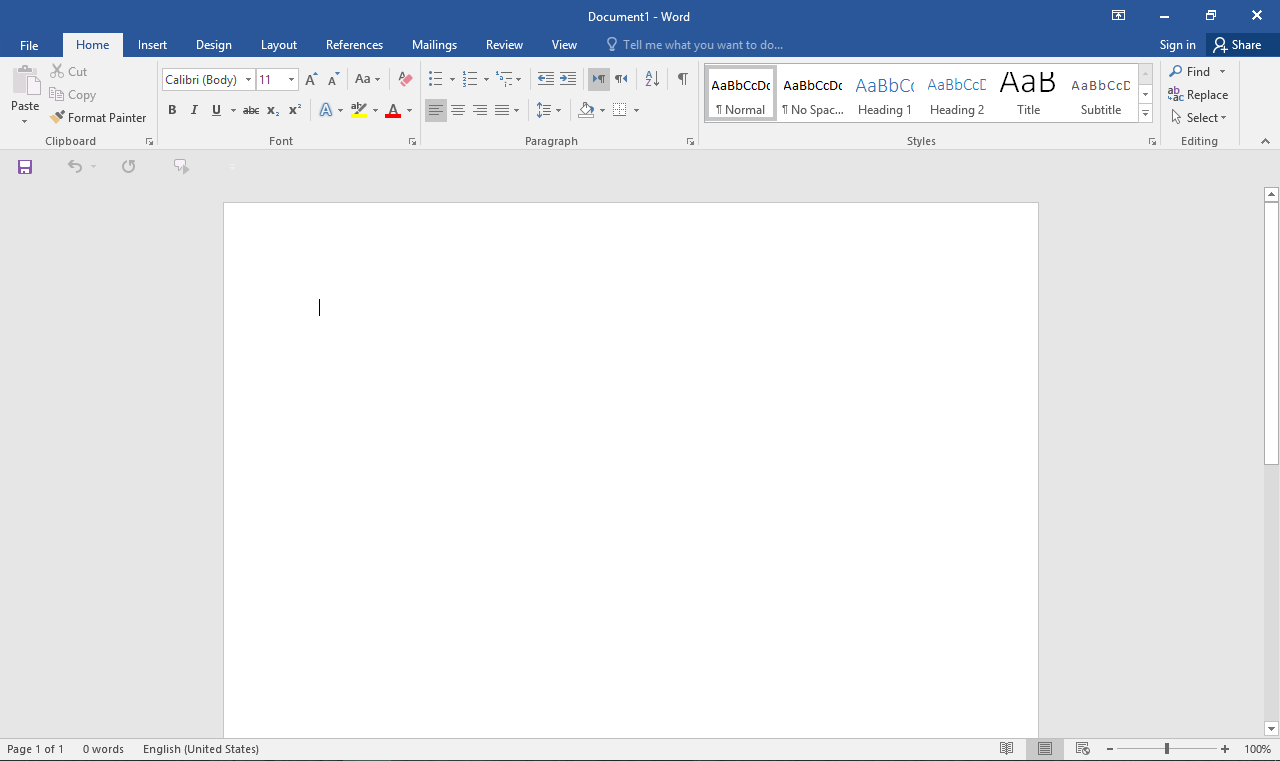
Task: Apply subscript formatting
Action: 273,110
